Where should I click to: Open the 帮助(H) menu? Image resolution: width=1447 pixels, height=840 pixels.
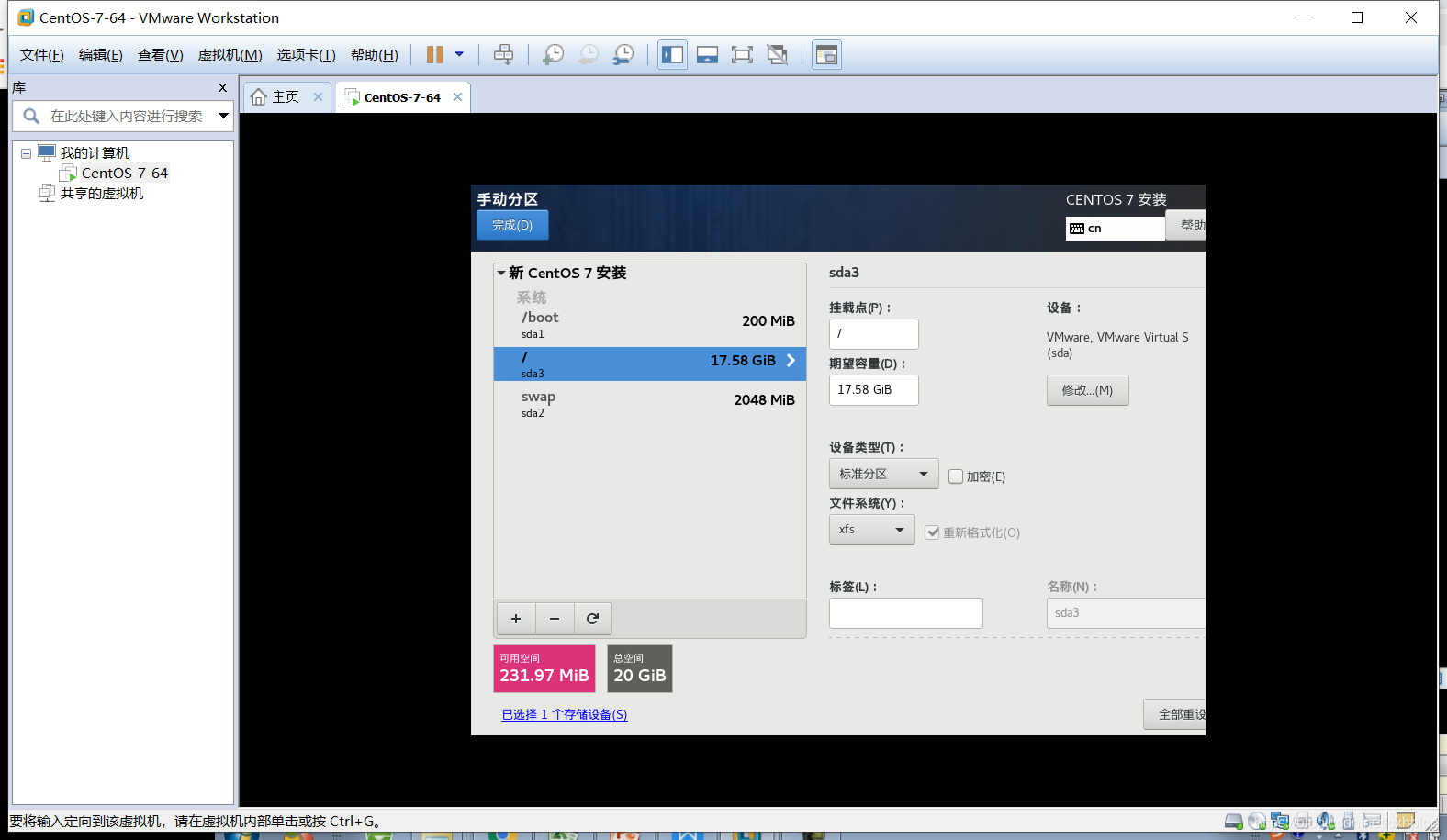coord(375,55)
